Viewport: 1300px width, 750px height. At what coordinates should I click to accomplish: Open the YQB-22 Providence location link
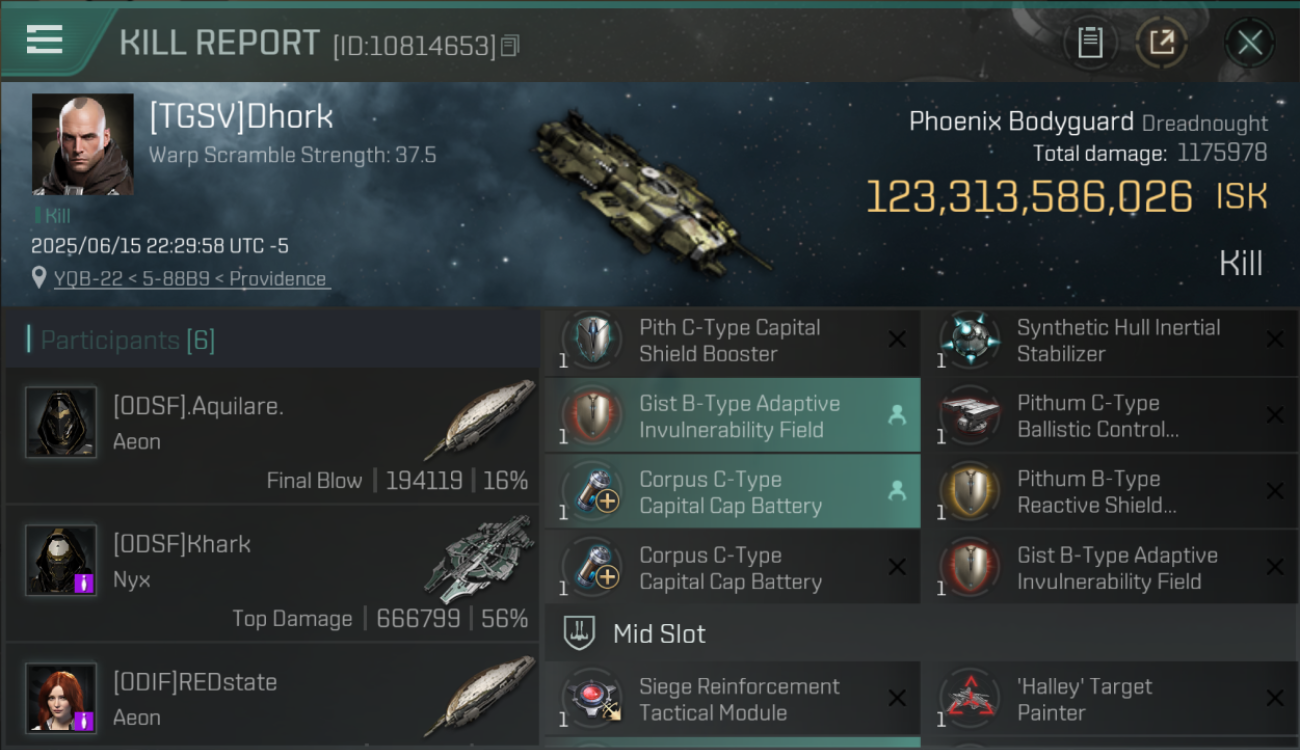(x=192, y=279)
